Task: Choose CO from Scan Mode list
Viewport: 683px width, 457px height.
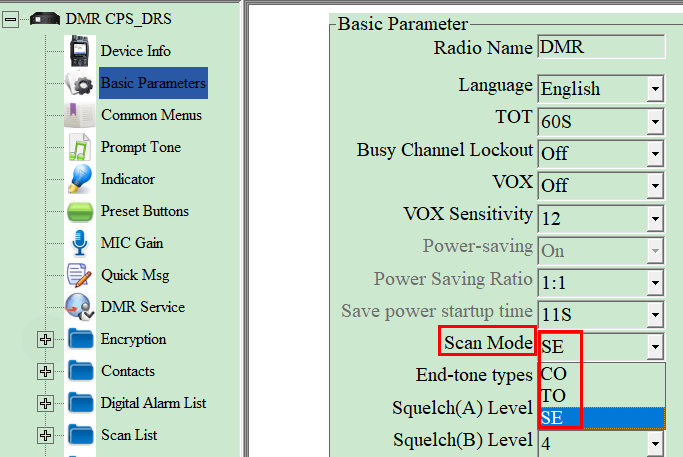Action: [x=554, y=374]
